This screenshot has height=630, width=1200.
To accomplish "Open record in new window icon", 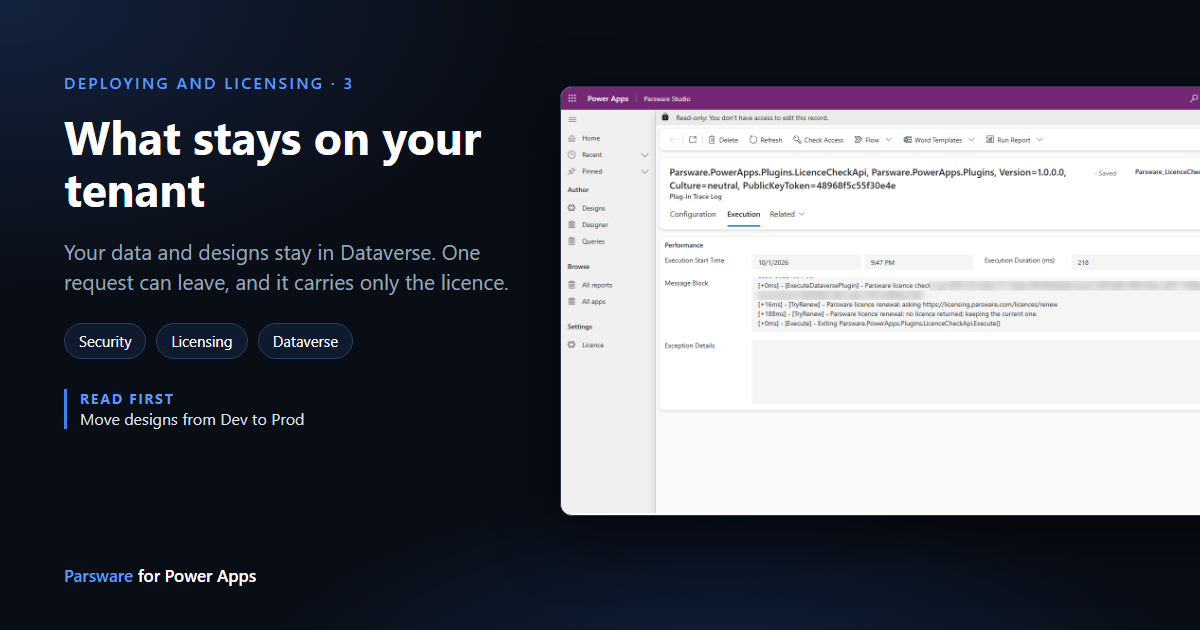I will pos(693,140).
